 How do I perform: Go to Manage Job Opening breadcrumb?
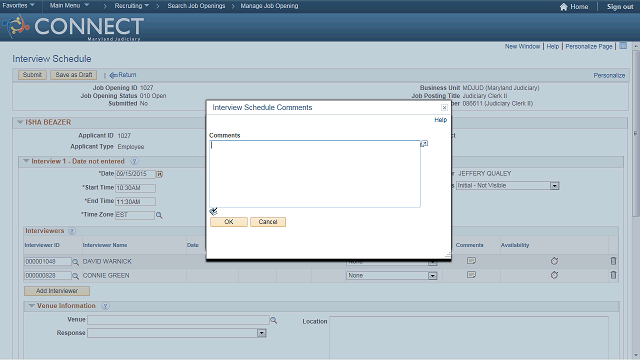269,6
